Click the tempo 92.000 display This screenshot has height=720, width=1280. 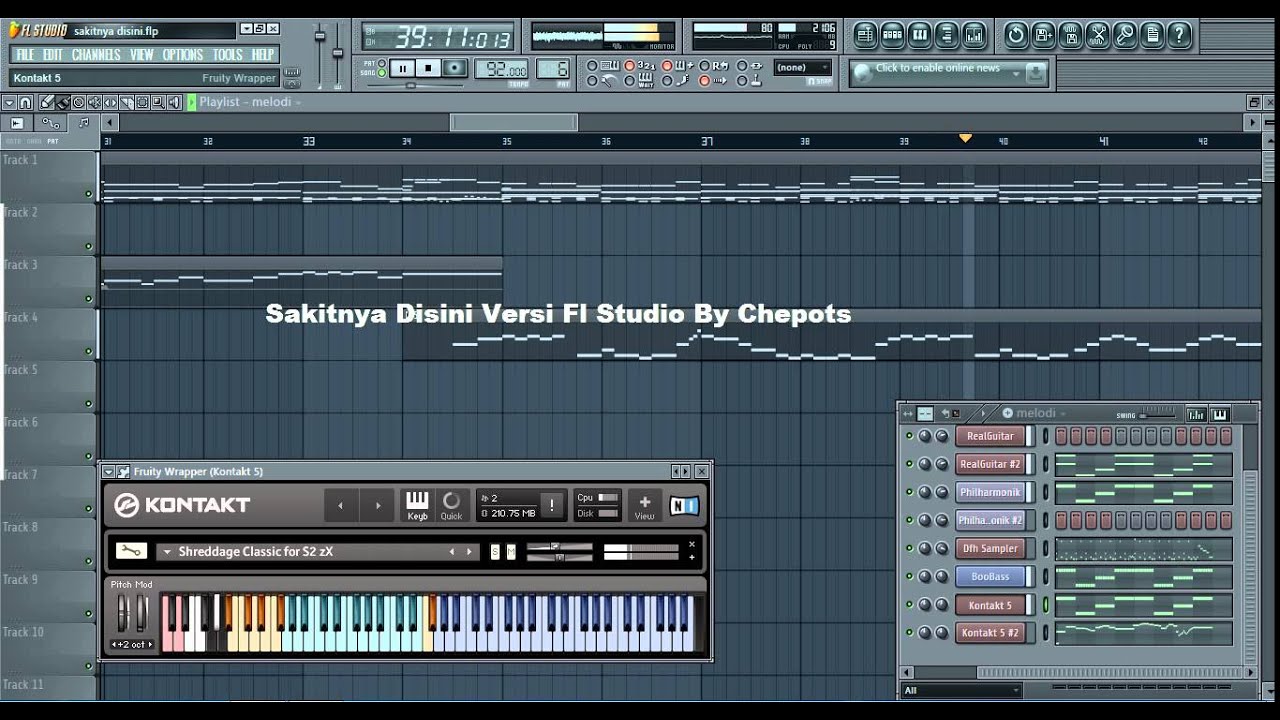pyautogui.click(x=501, y=68)
